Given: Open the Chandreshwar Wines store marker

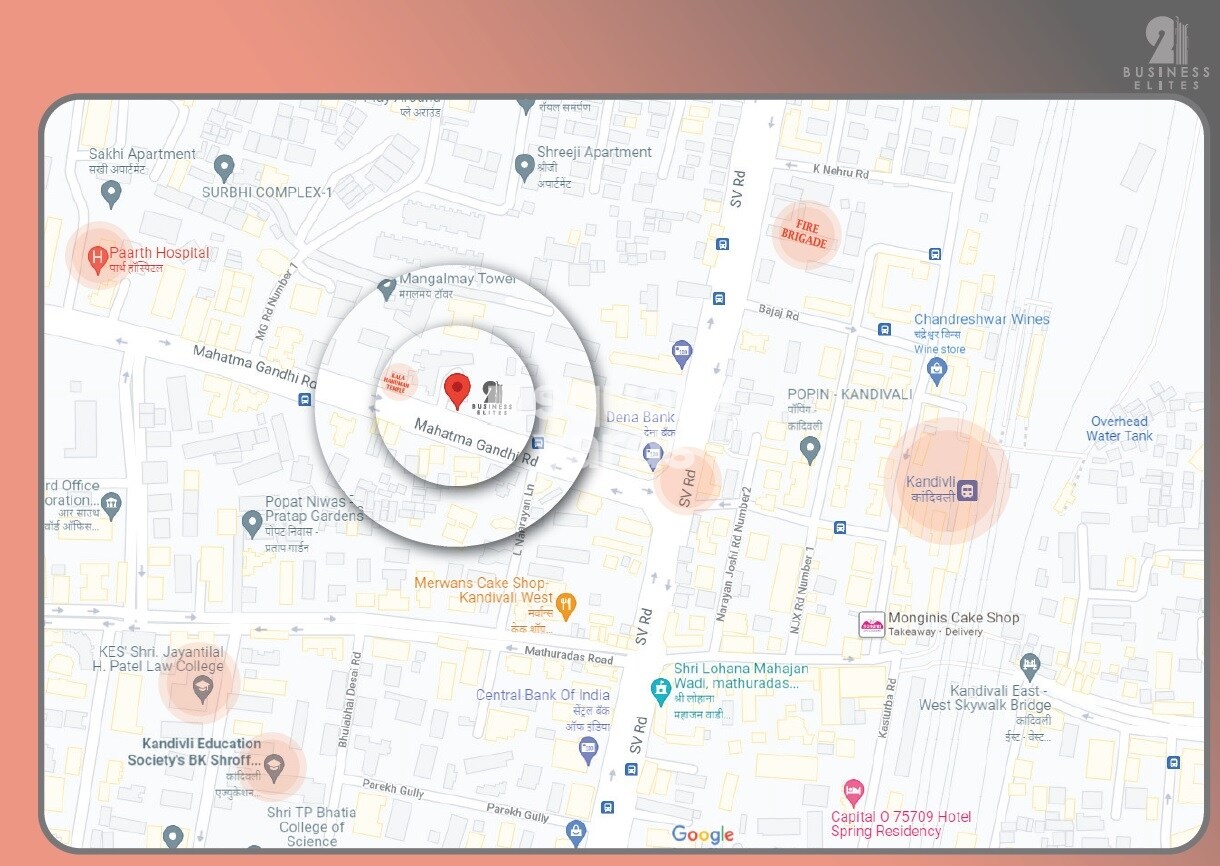Looking at the screenshot, I should (x=935, y=370).
